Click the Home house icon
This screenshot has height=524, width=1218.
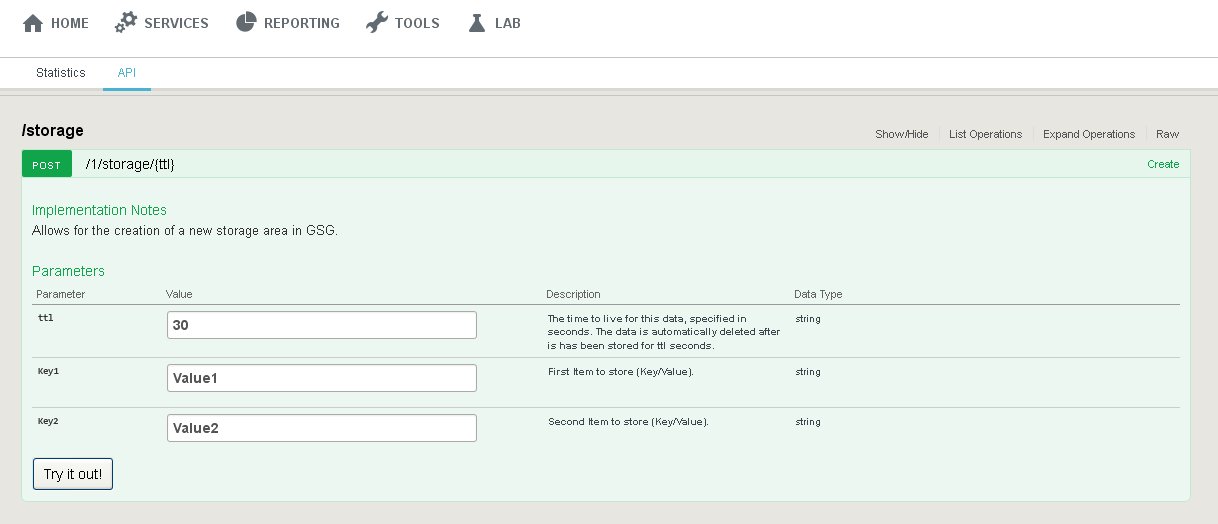(33, 23)
